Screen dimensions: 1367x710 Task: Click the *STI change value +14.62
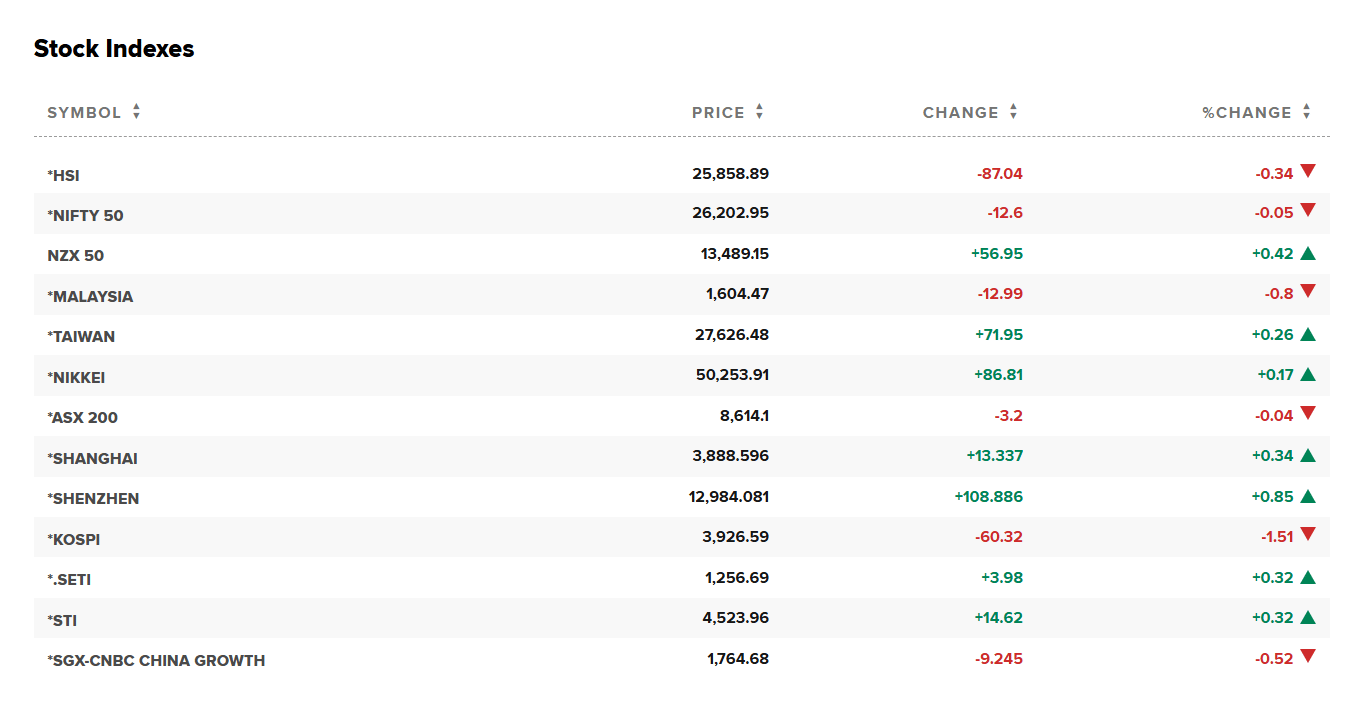[x=998, y=618]
